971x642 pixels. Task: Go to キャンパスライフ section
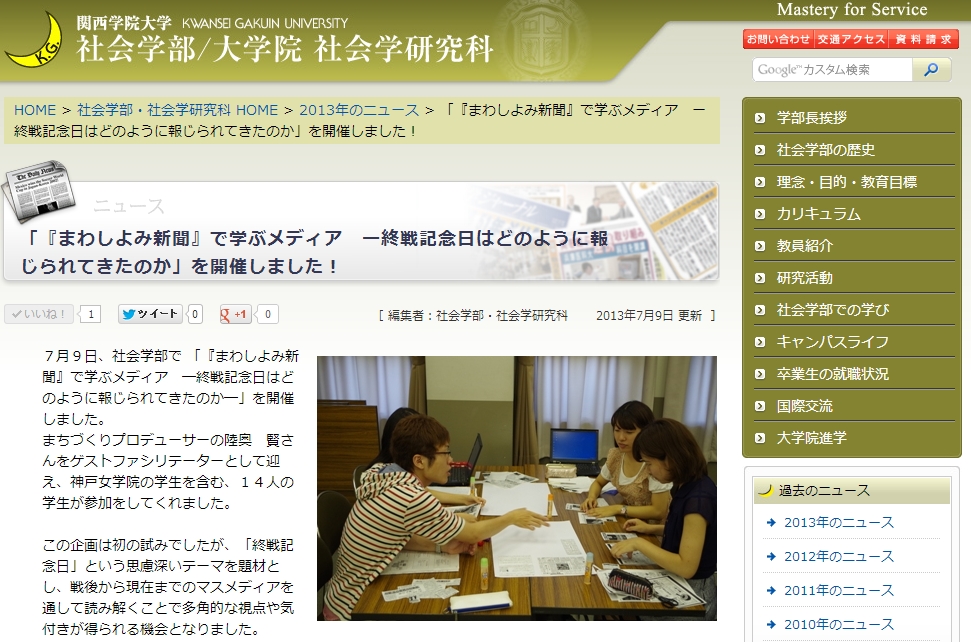(832, 342)
